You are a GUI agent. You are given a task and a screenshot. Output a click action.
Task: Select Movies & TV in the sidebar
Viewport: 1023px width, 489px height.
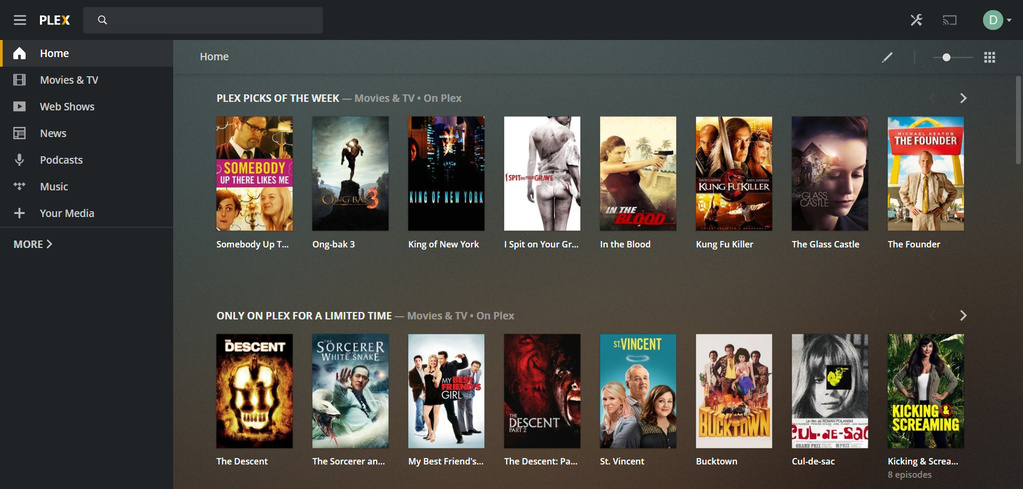pyautogui.click(x=87, y=80)
